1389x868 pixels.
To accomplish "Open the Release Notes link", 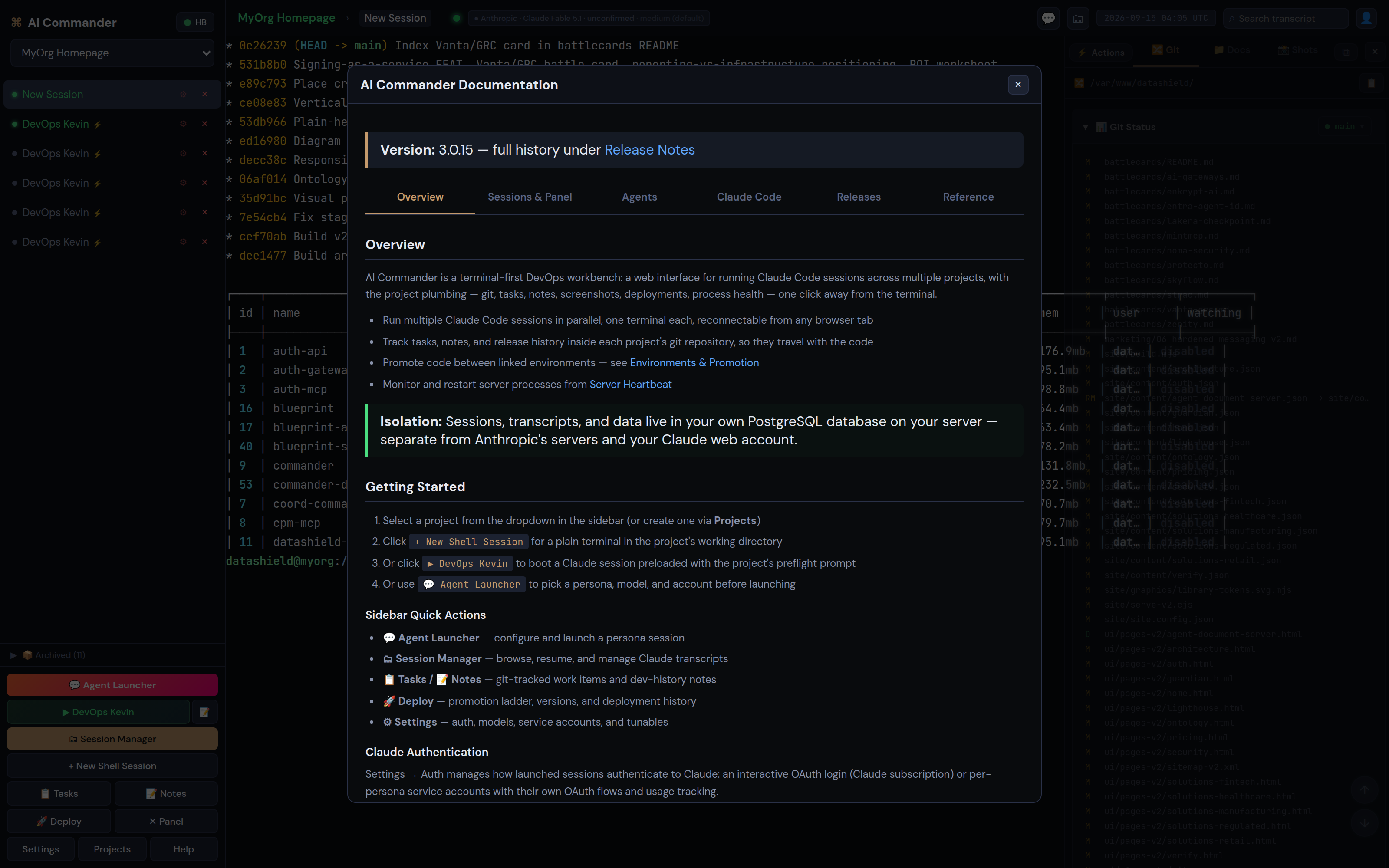I will click(x=649, y=150).
